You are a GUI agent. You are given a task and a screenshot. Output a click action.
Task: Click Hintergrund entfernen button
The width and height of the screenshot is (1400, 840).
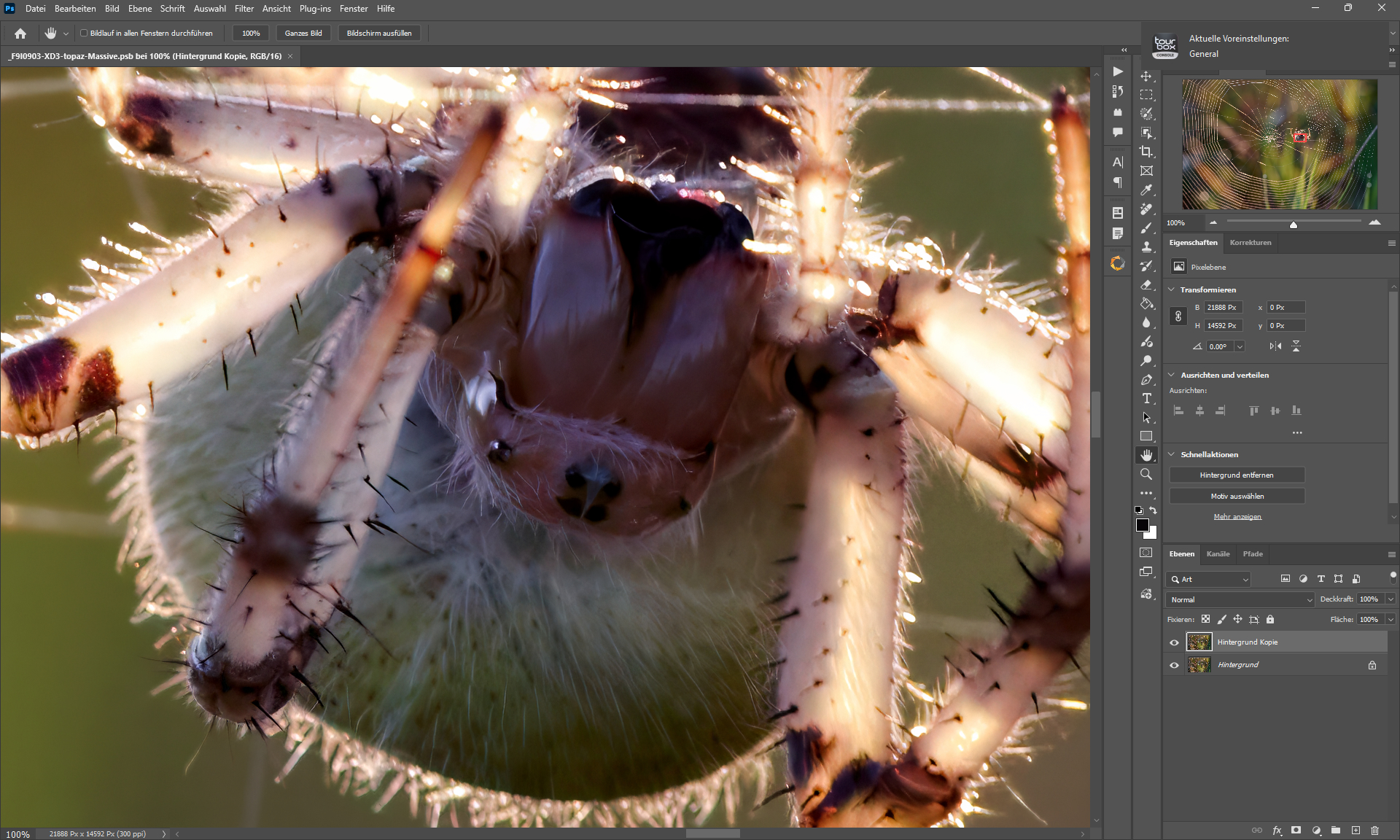click(1237, 475)
